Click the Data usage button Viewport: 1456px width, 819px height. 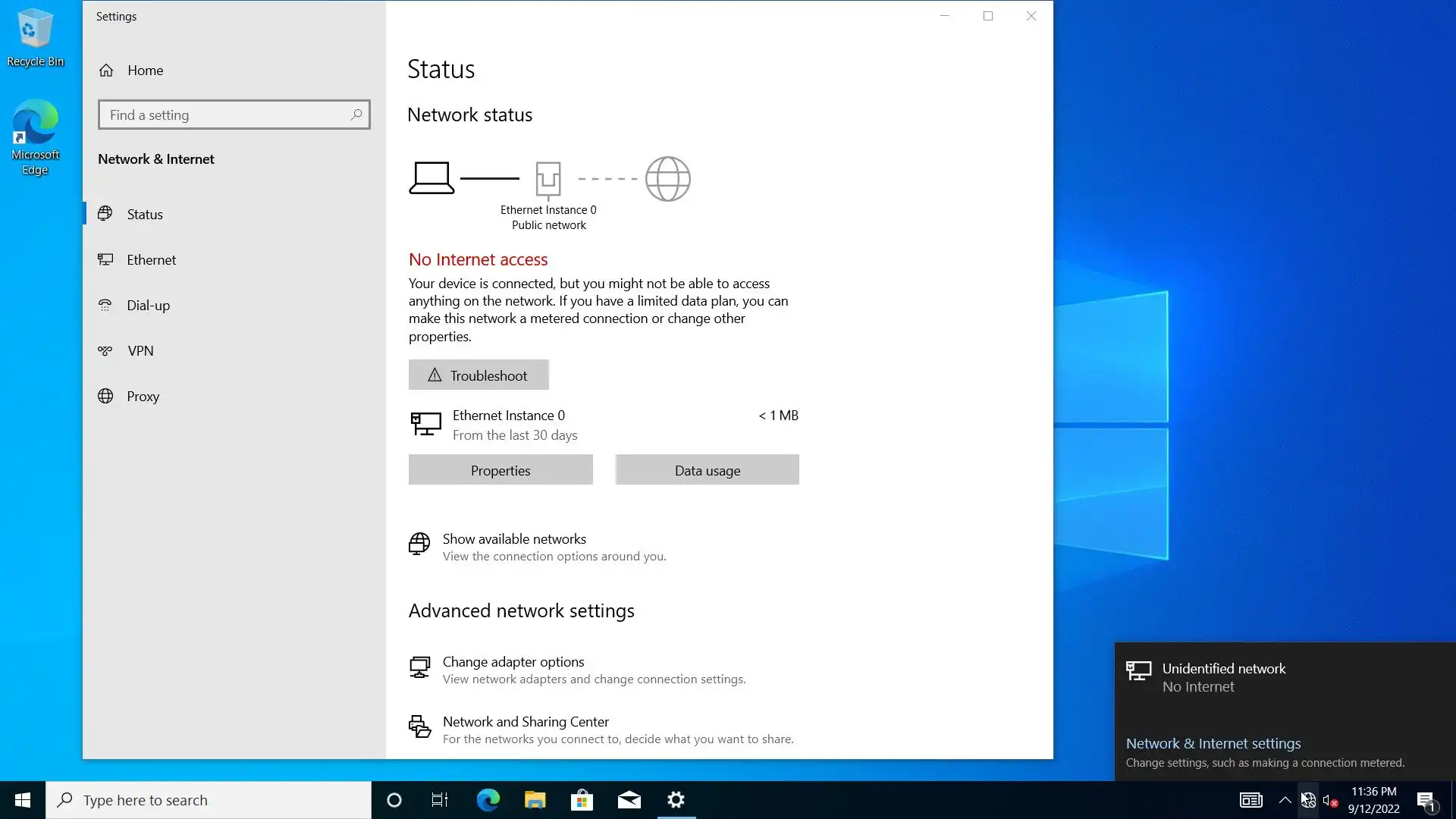click(707, 470)
